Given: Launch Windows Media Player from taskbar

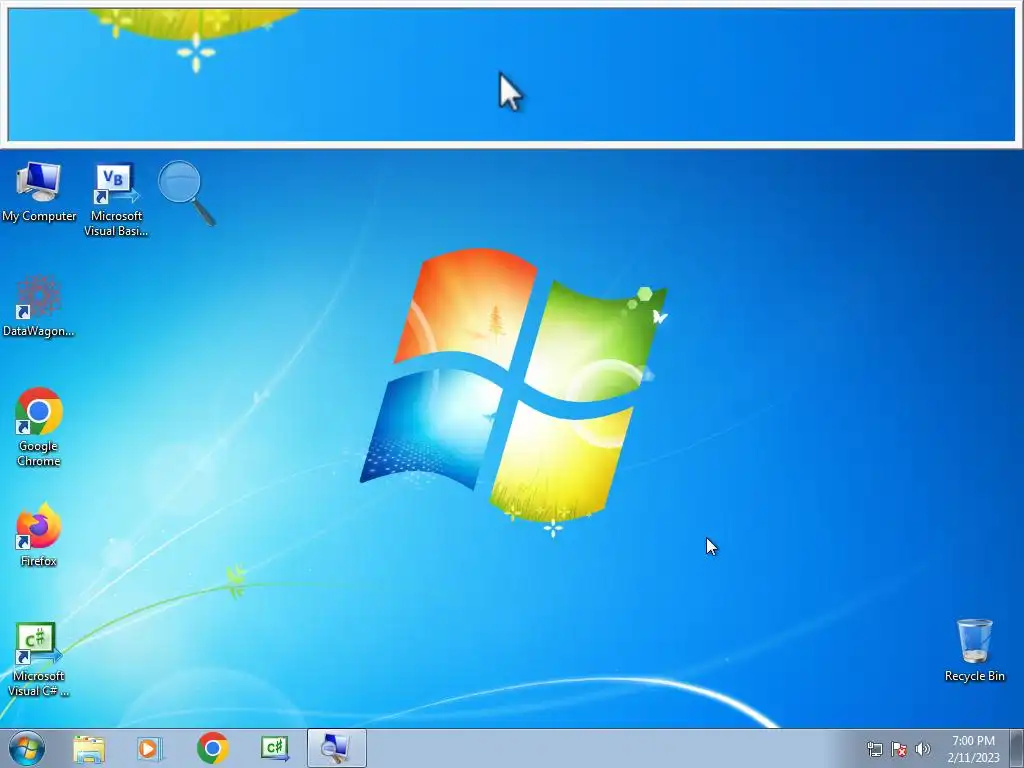Looking at the screenshot, I should point(150,748).
